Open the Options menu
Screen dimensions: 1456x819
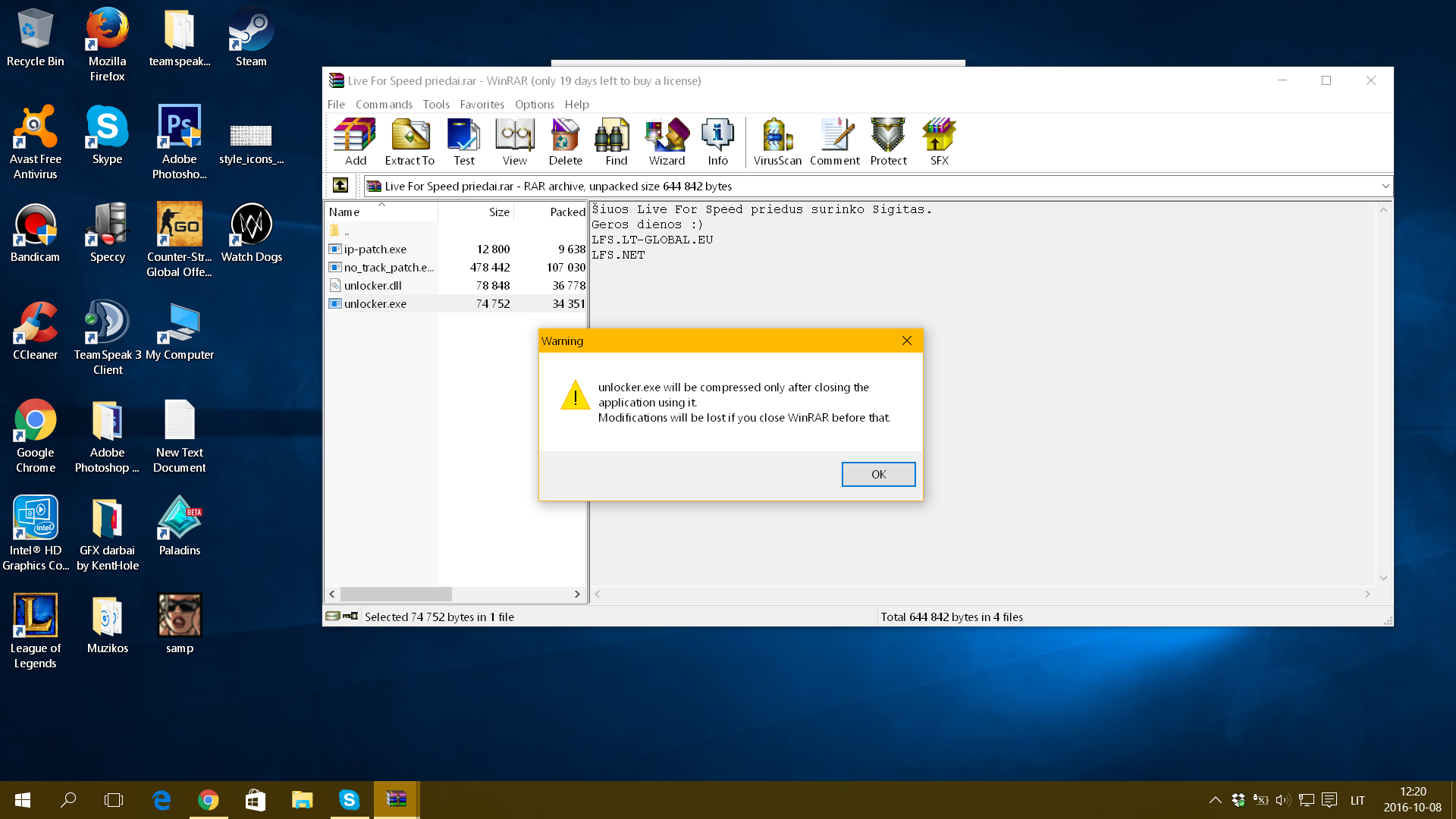click(534, 104)
